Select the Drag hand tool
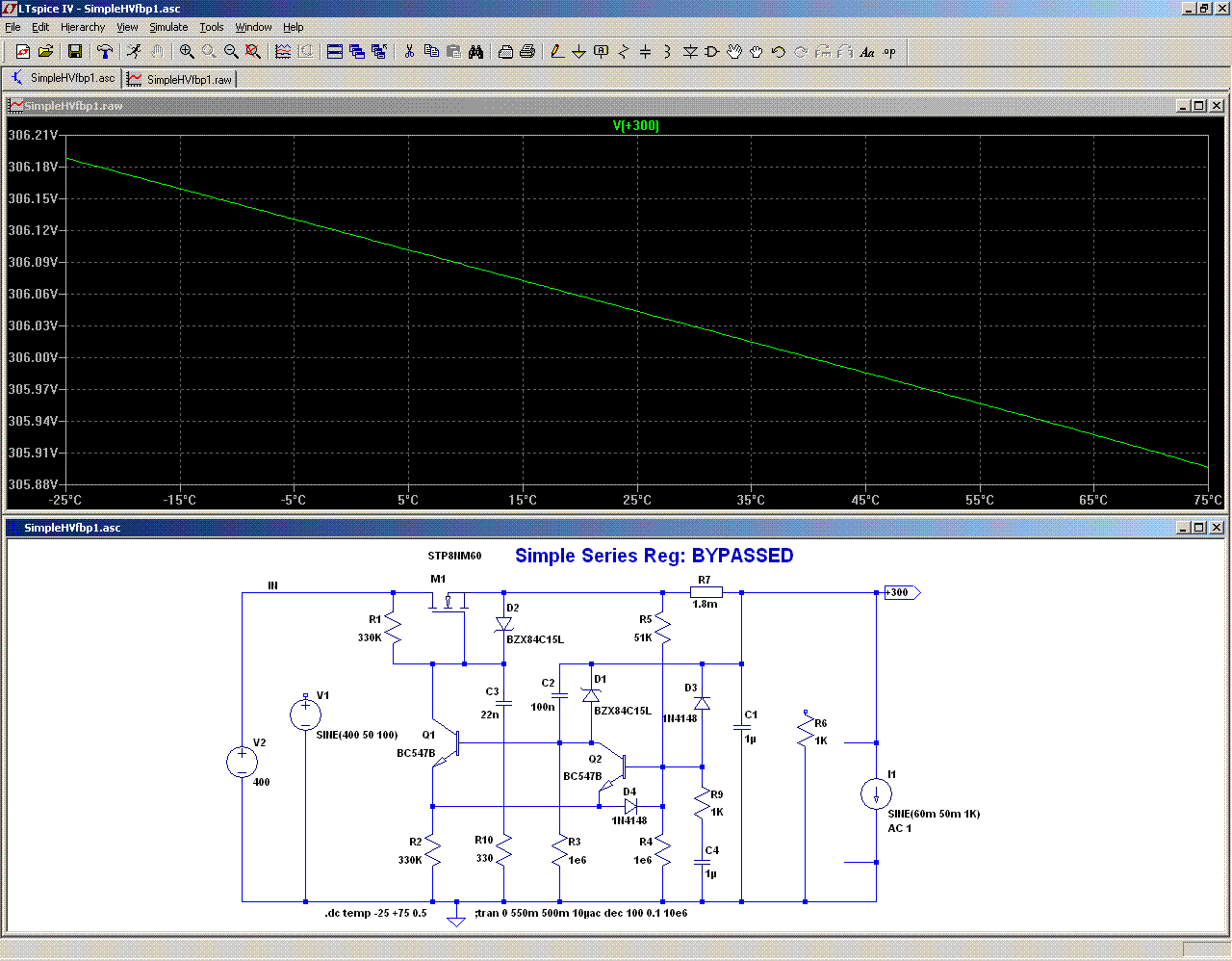 click(757, 52)
